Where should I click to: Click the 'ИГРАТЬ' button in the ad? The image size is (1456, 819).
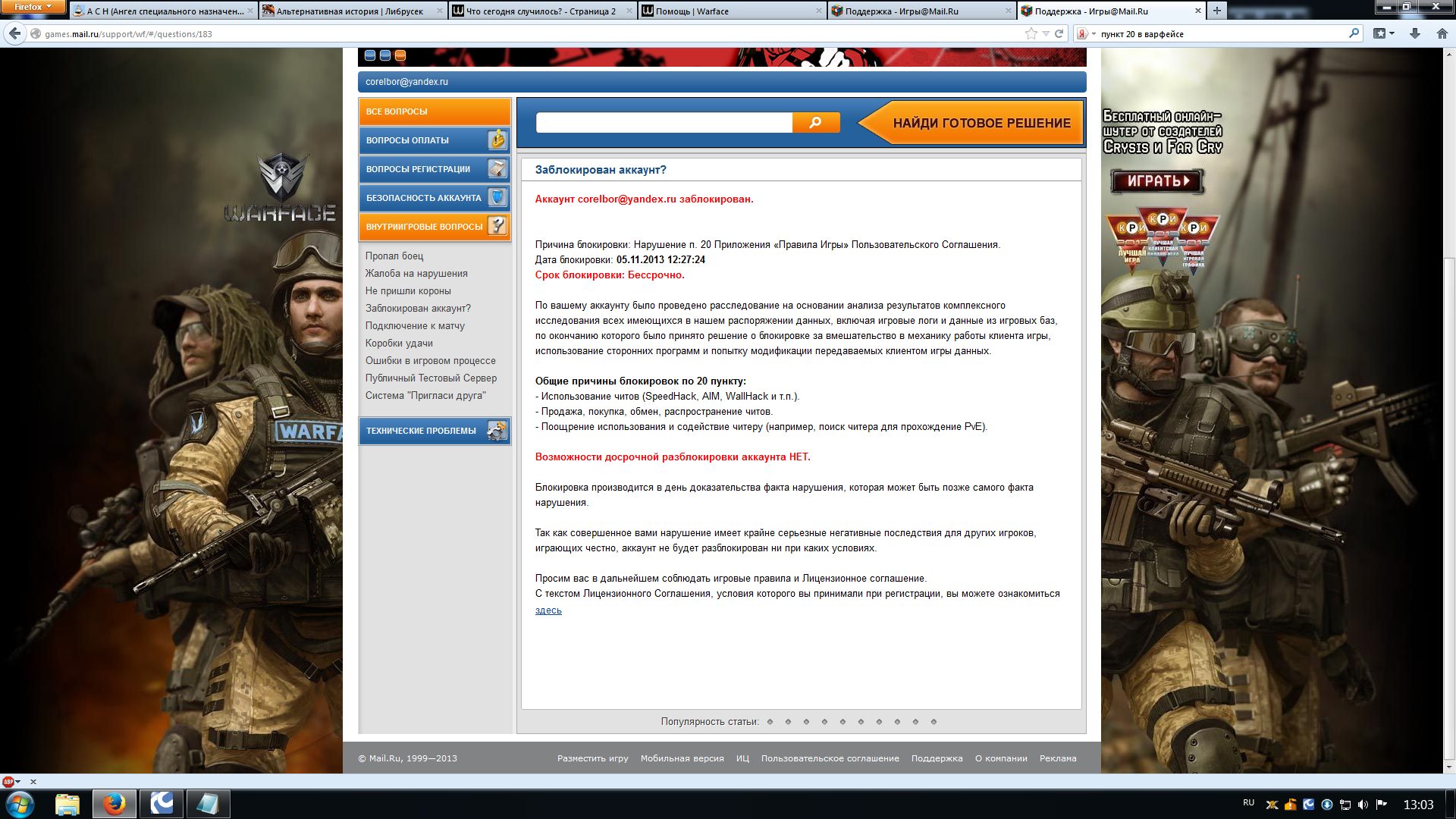(1157, 181)
